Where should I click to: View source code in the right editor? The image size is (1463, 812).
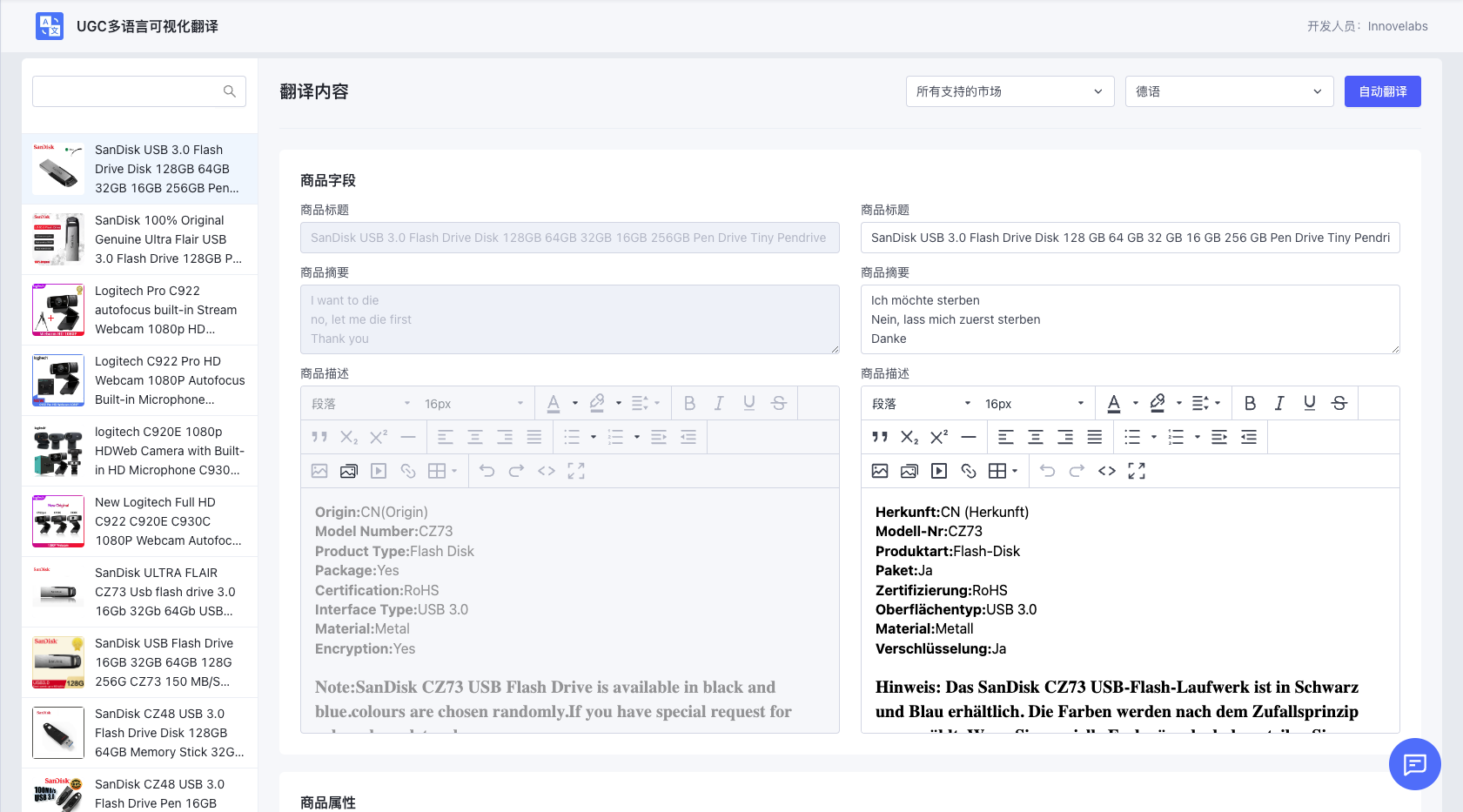[x=1107, y=471]
